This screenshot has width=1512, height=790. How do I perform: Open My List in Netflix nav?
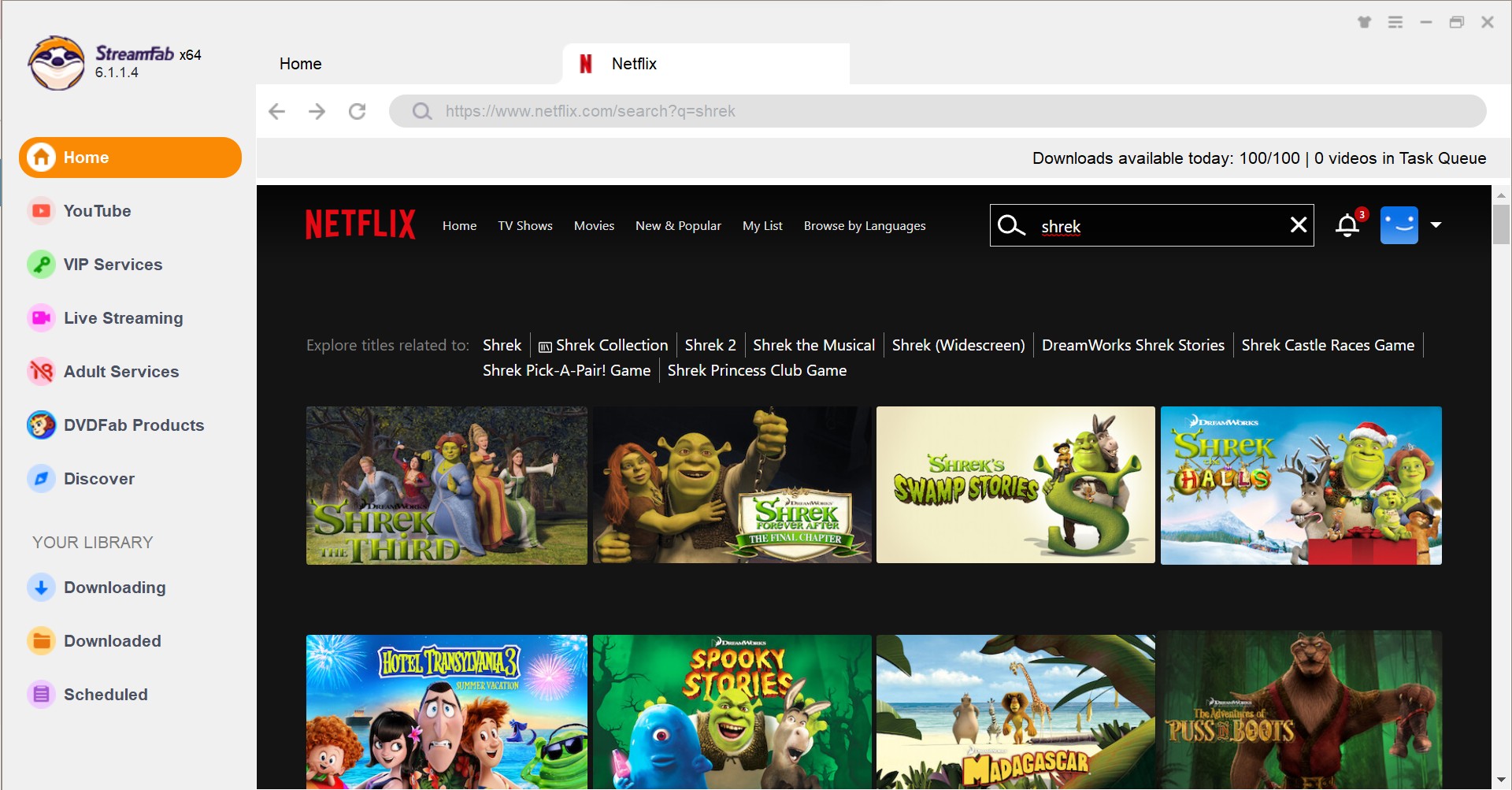click(x=762, y=226)
